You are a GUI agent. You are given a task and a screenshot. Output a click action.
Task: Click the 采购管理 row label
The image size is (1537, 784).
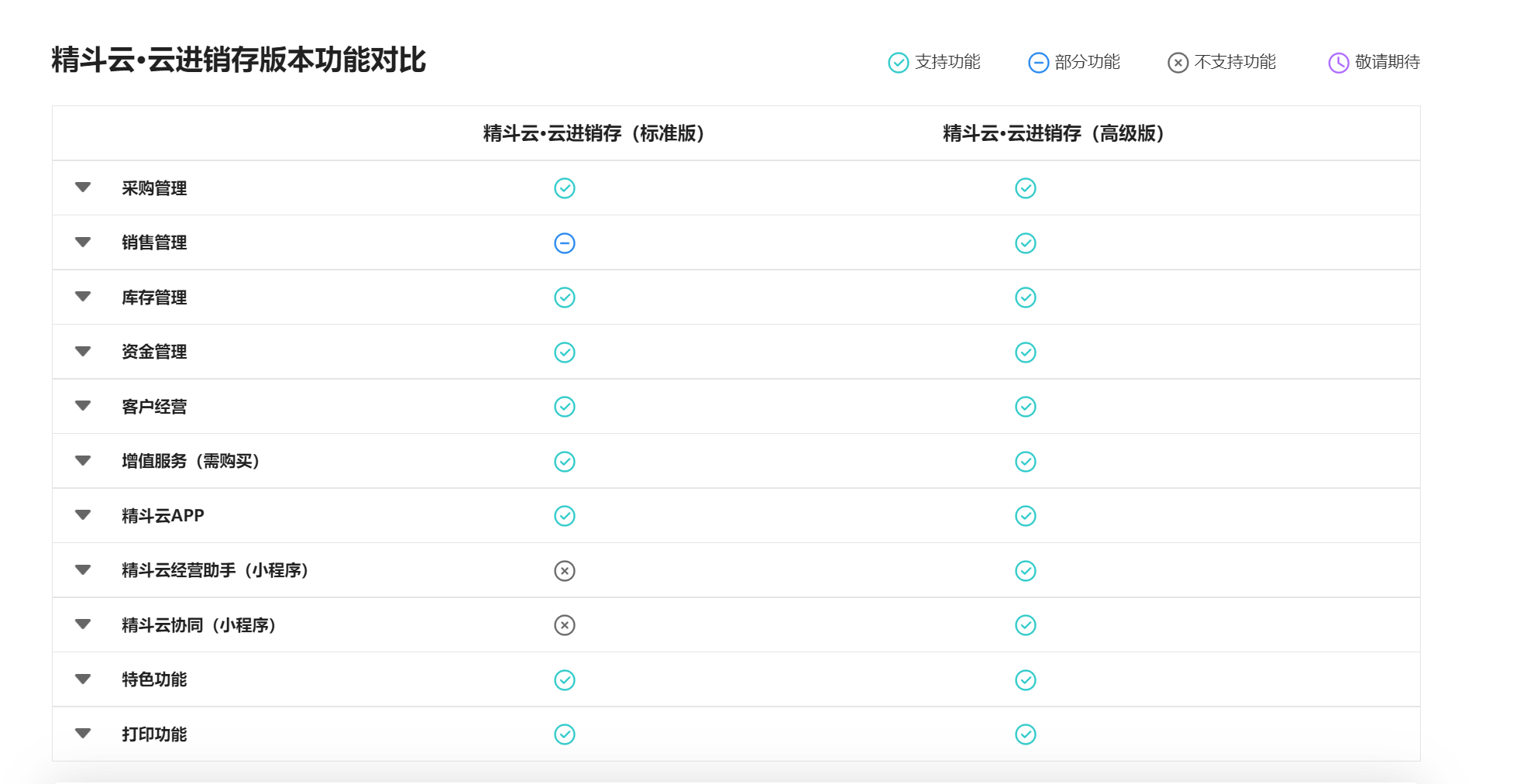(154, 188)
